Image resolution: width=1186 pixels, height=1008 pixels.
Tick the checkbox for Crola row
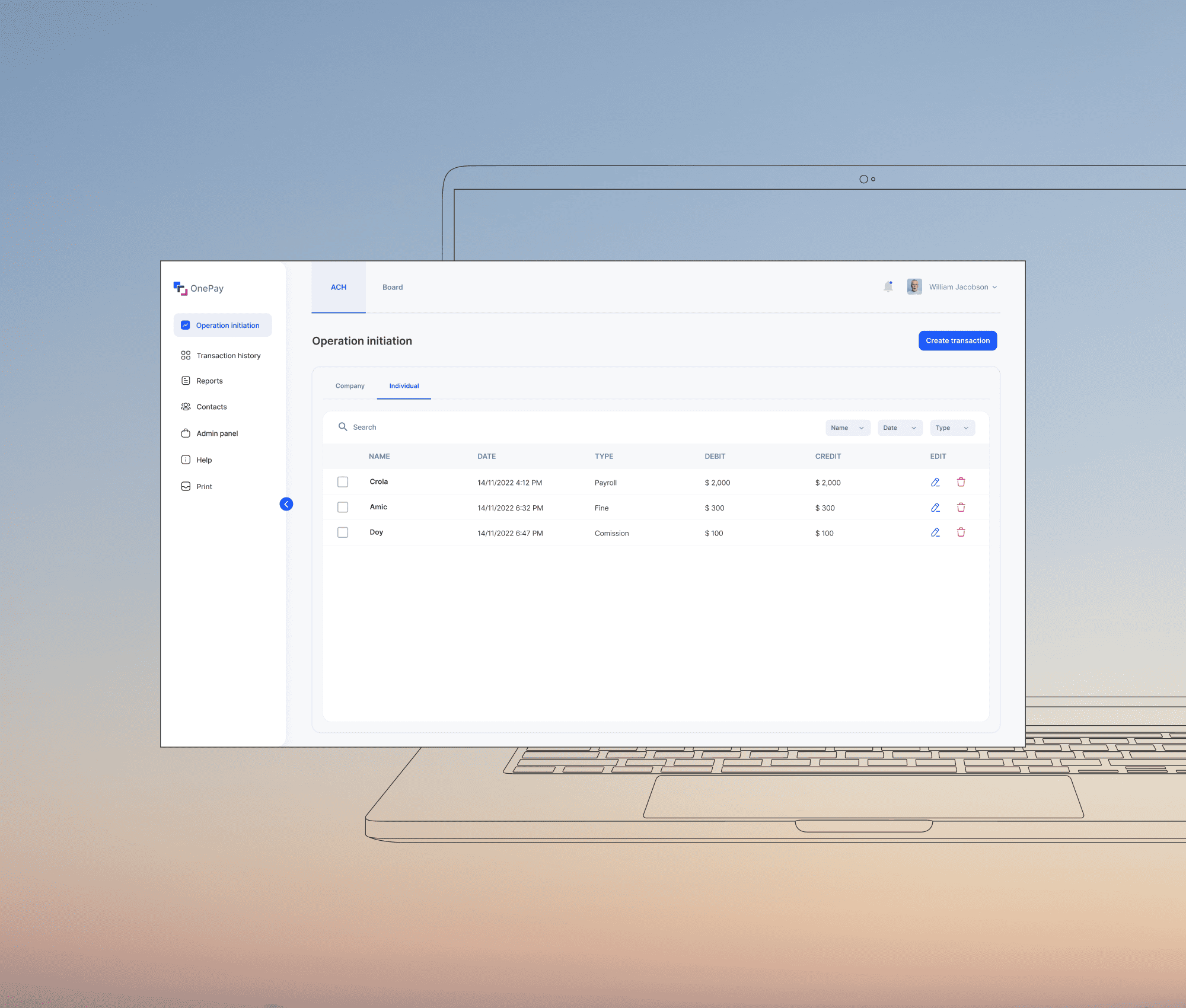click(x=343, y=482)
